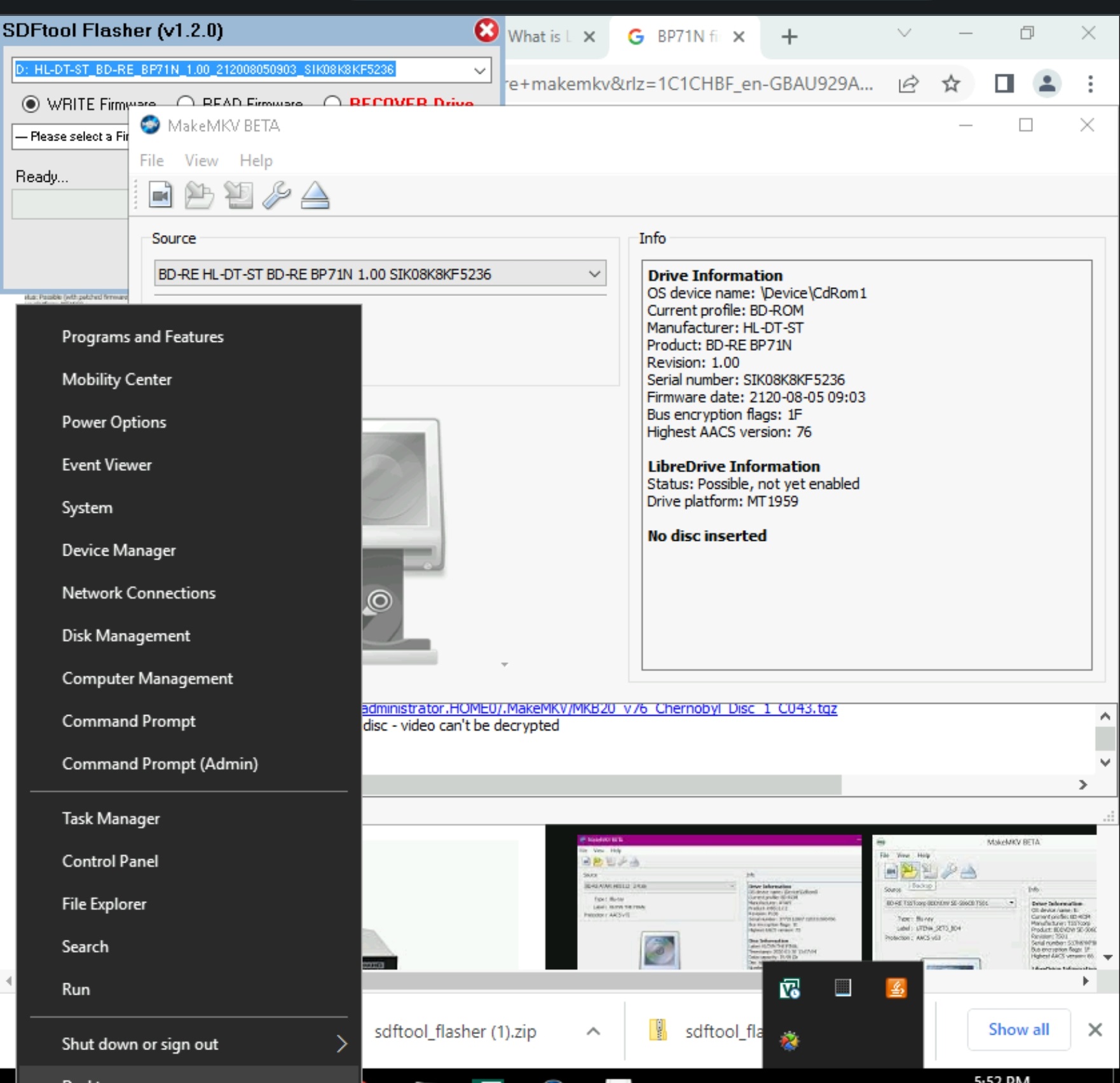Expand sdftool_flasher (1).zip download options
This screenshot has width=1120, height=1083.
(593, 1031)
